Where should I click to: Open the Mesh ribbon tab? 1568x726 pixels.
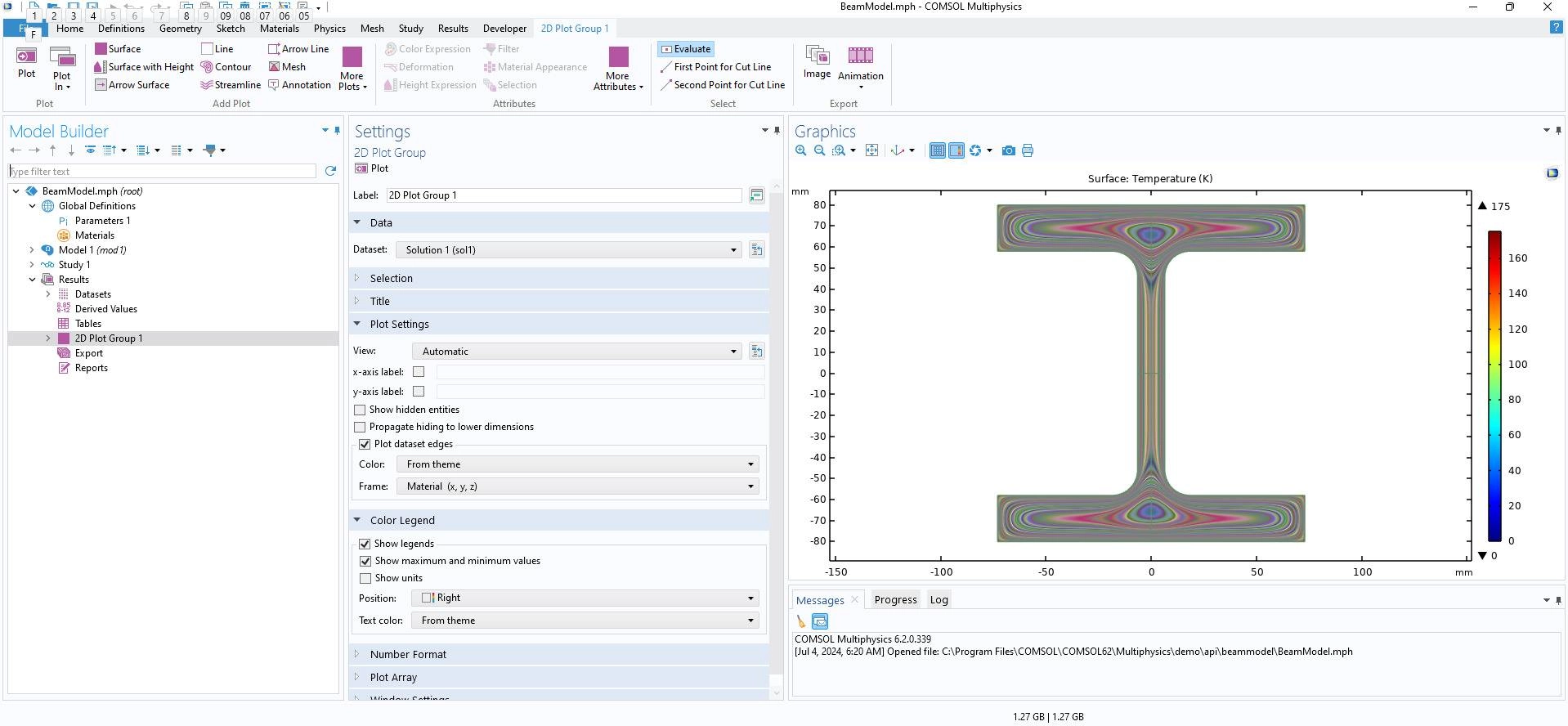tap(372, 28)
